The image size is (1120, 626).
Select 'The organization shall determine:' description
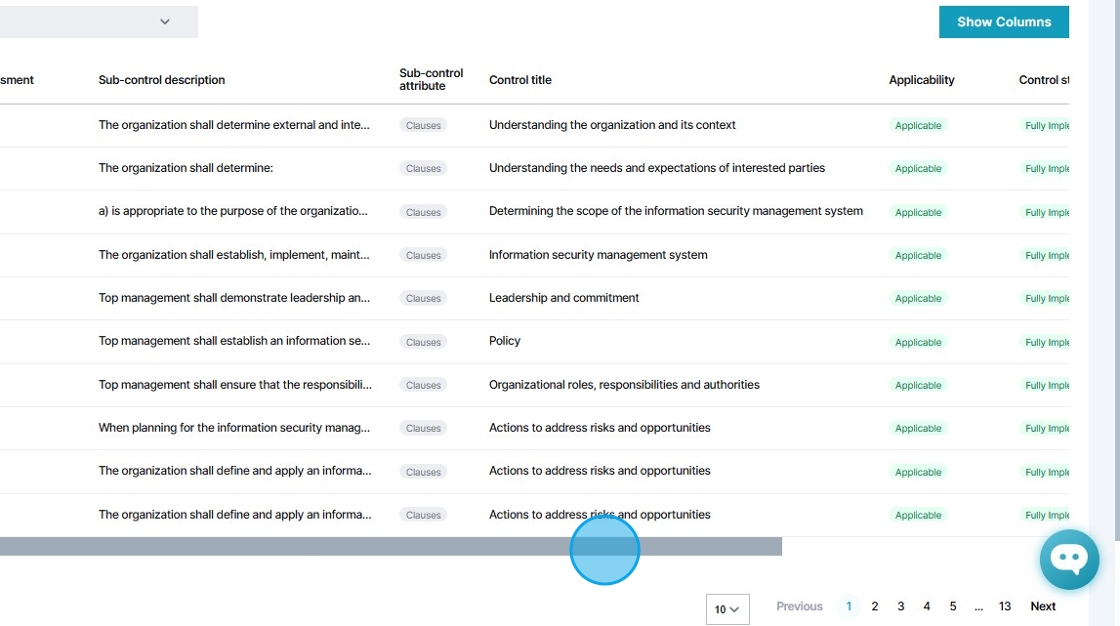point(186,168)
